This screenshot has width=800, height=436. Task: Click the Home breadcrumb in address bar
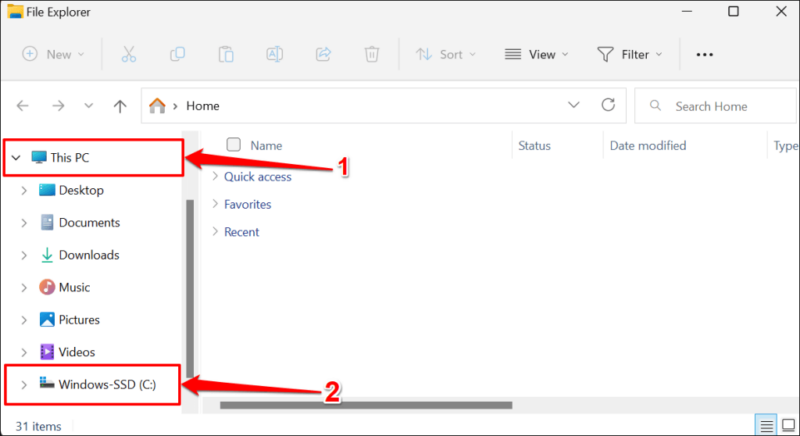pos(203,106)
